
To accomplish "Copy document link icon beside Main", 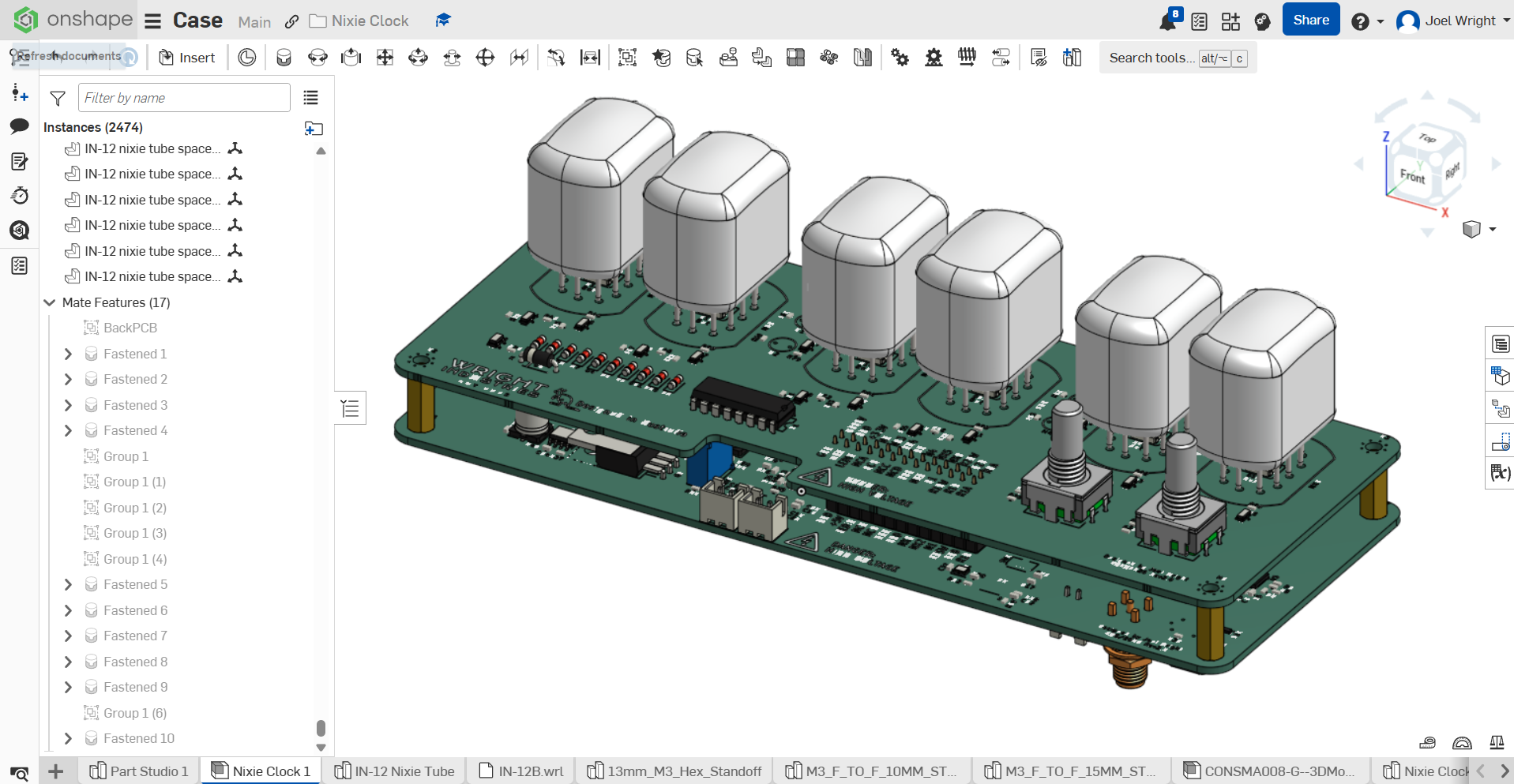I will point(291,21).
